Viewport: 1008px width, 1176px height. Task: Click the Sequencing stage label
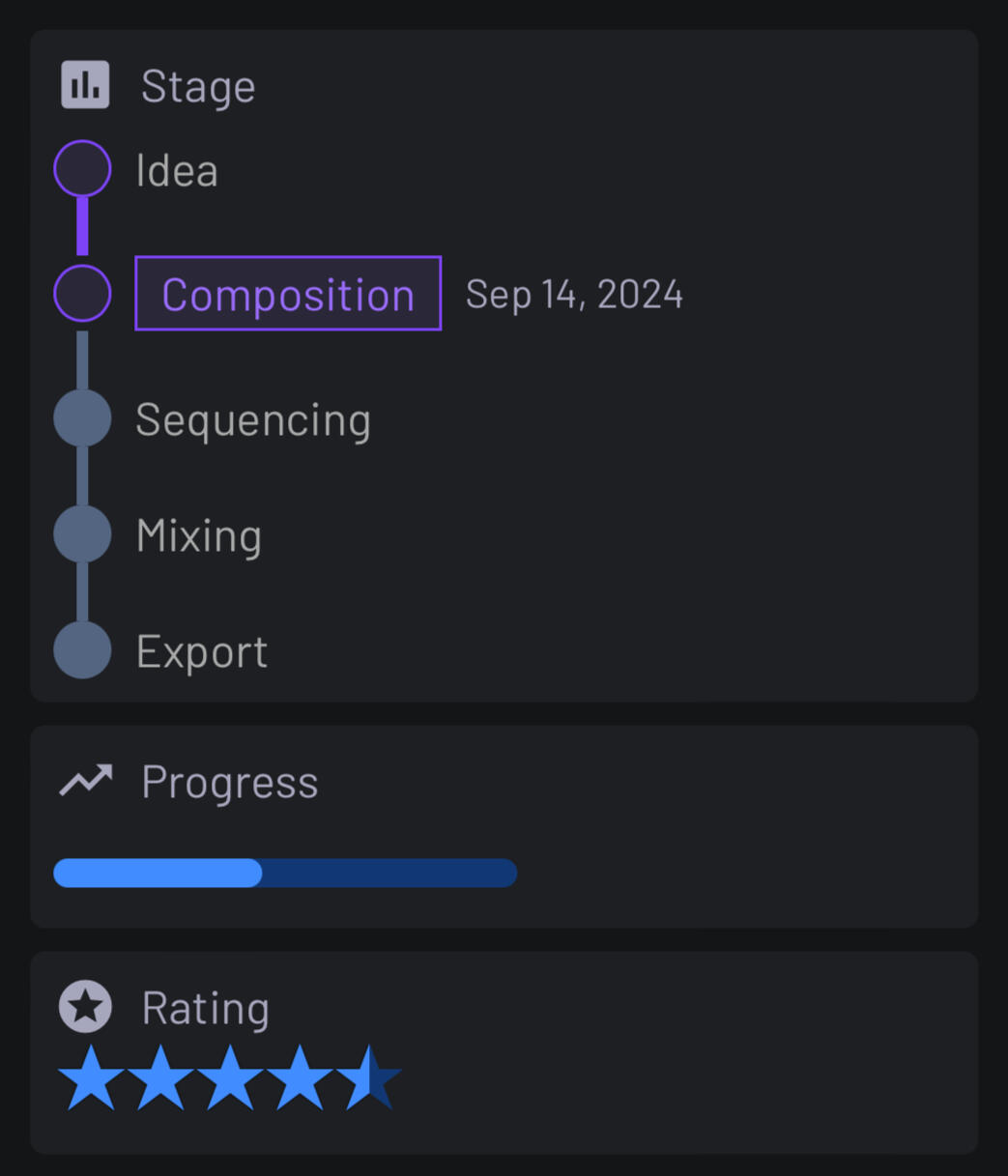coord(253,420)
